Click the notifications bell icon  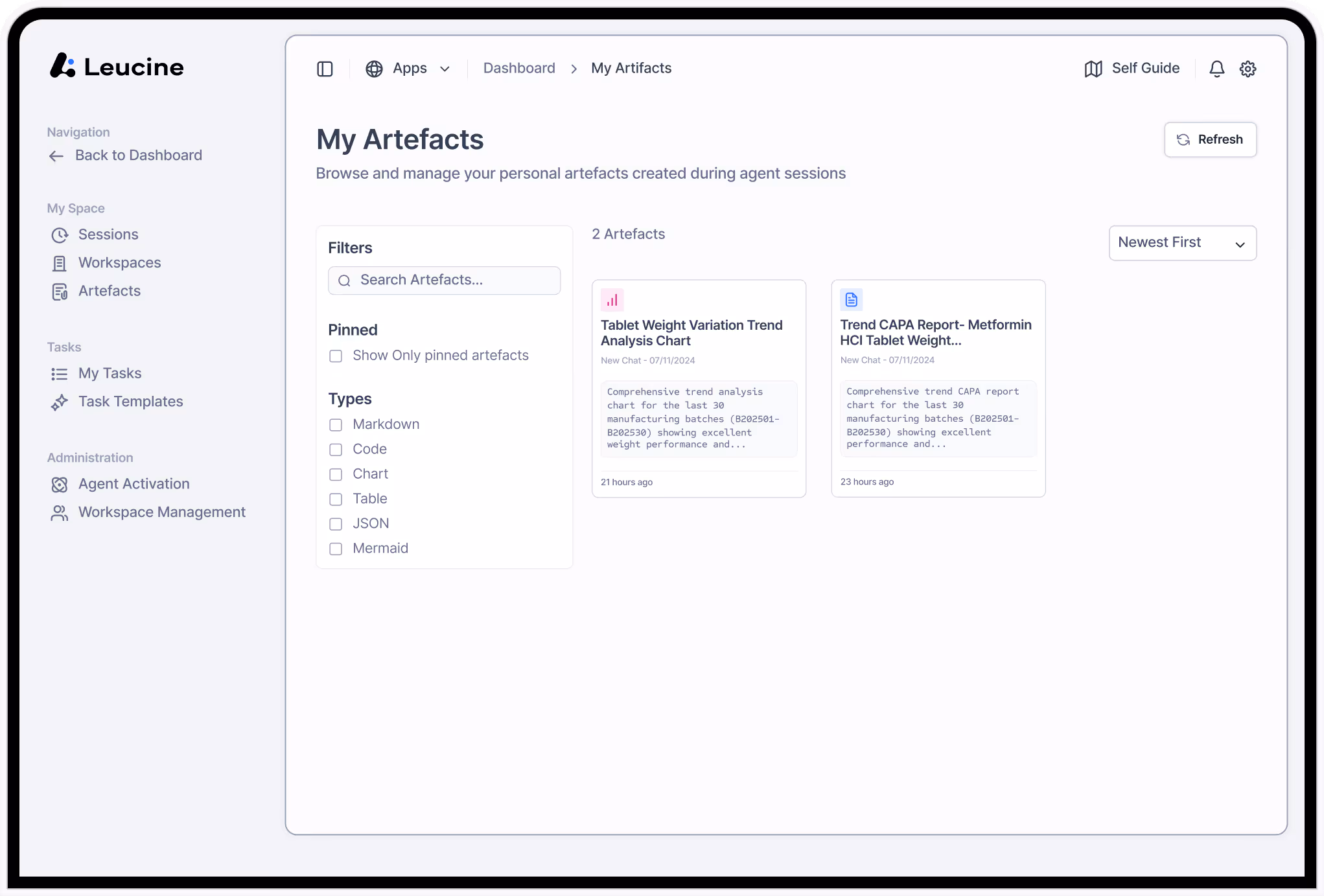[1216, 69]
